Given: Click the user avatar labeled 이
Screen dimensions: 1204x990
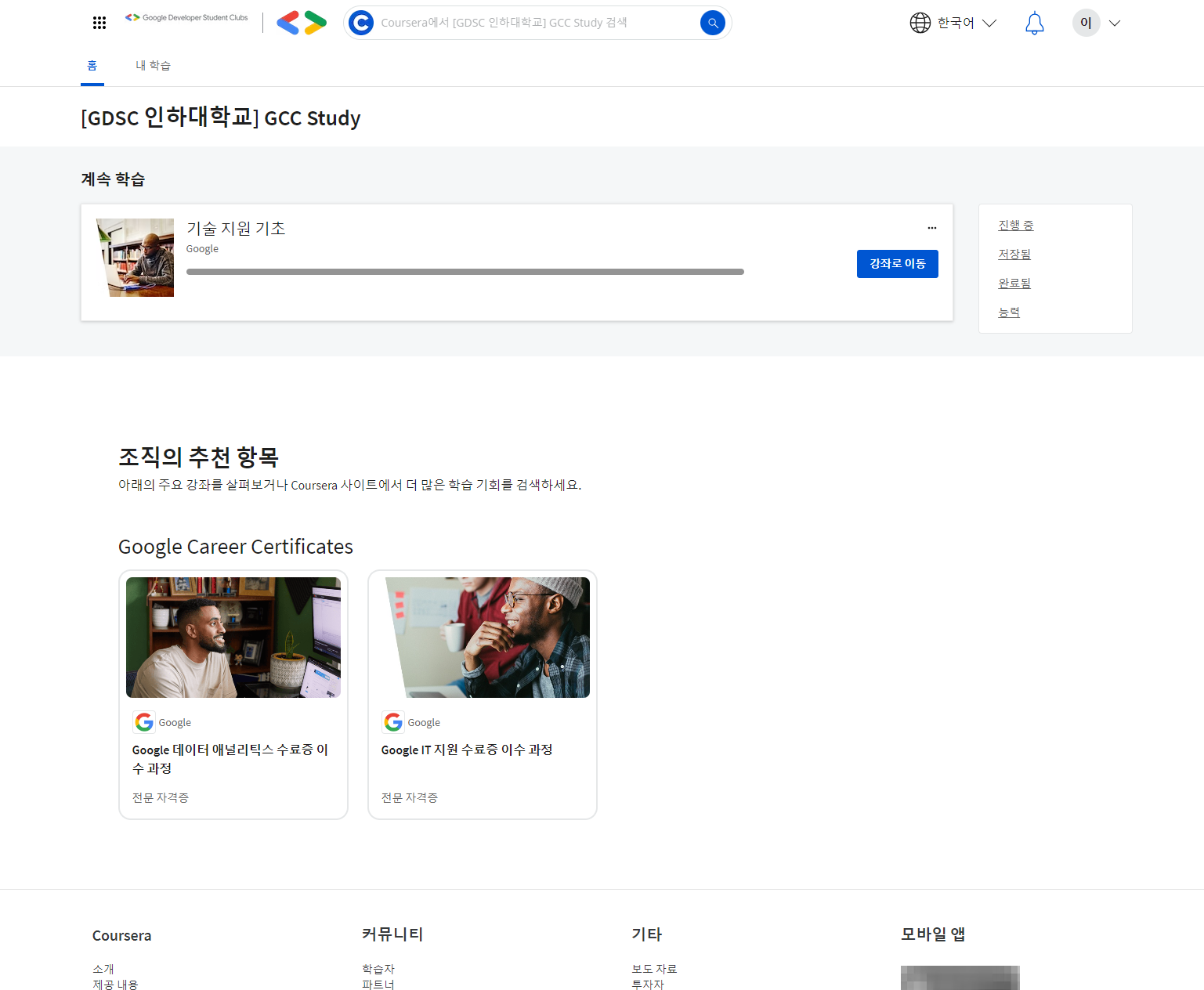Looking at the screenshot, I should pyautogui.click(x=1086, y=23).
